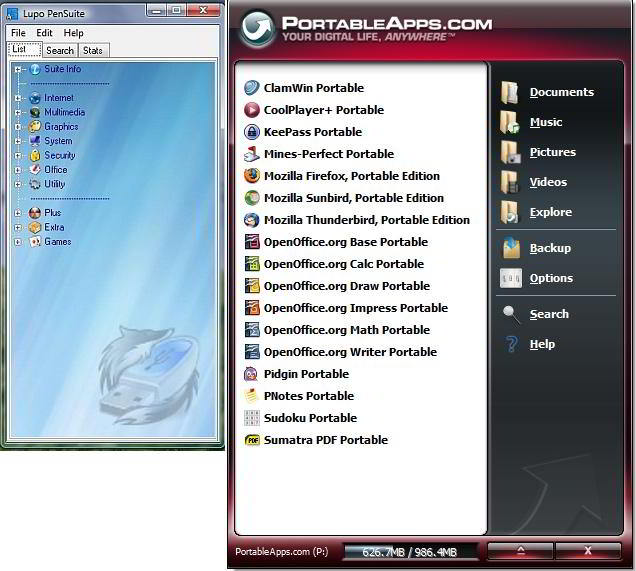This screenshot has width=636, height=571.
Task: Switch to the Stats tab
Action: point(93,50)
